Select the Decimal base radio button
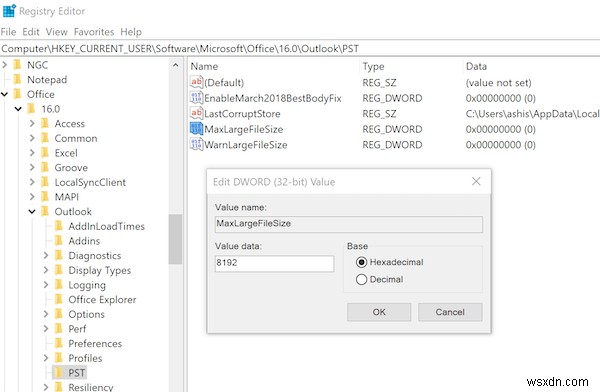Image resolution: width=600 pixels, height=392 pixels. pyautogui.click(x=361, y=279)
